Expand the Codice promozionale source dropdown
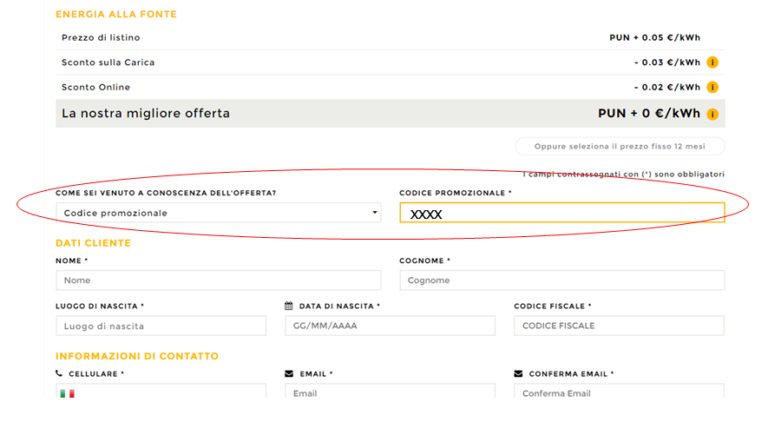 (218, 213)
